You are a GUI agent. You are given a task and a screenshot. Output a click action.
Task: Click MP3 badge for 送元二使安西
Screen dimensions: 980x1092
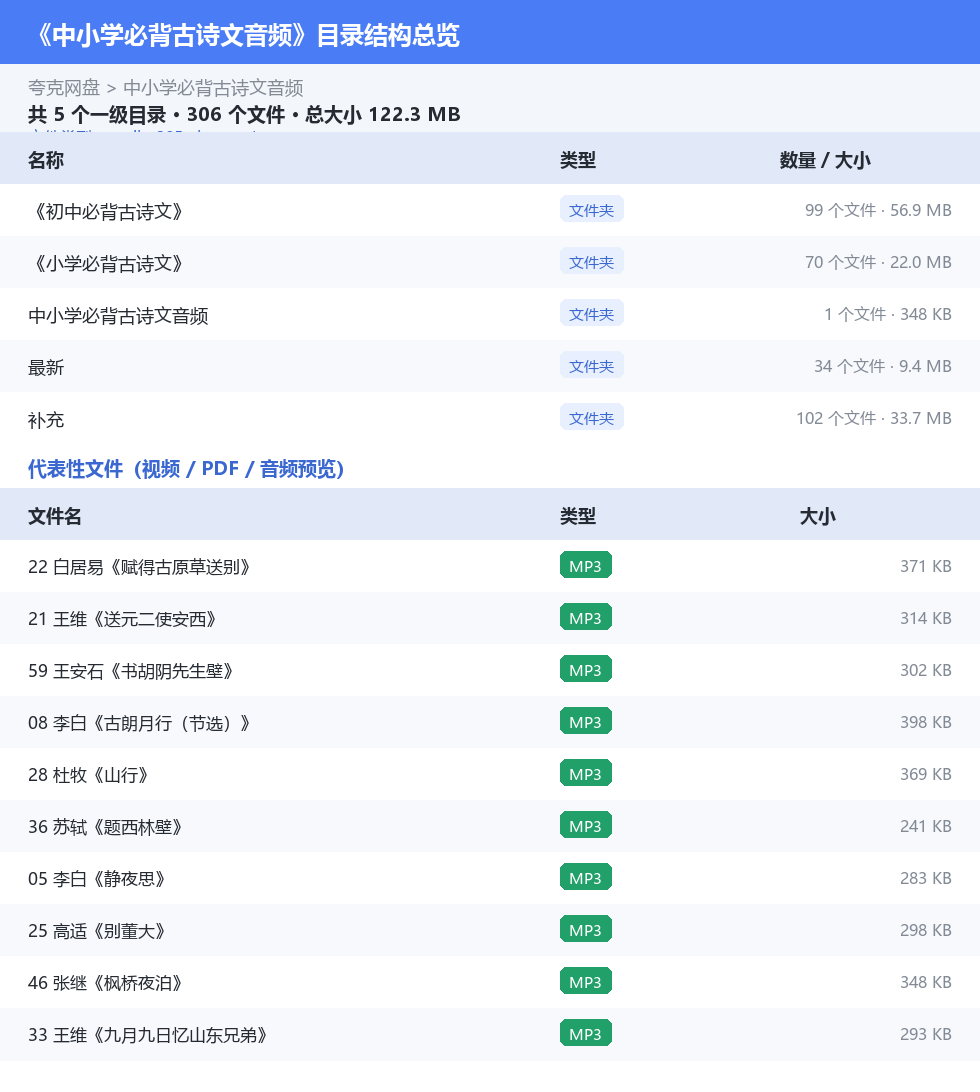coord(586,618)
